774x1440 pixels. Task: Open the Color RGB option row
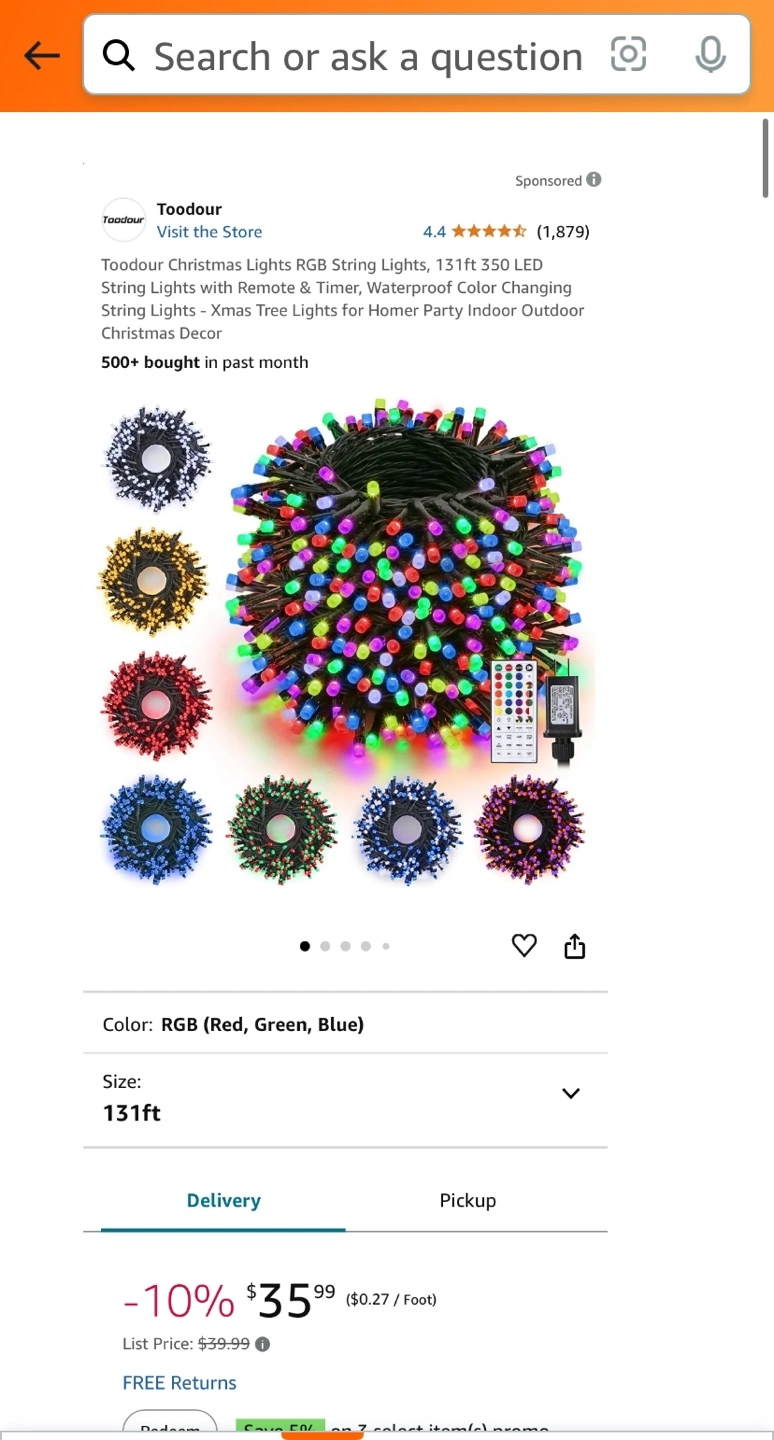pos(345,1024)
